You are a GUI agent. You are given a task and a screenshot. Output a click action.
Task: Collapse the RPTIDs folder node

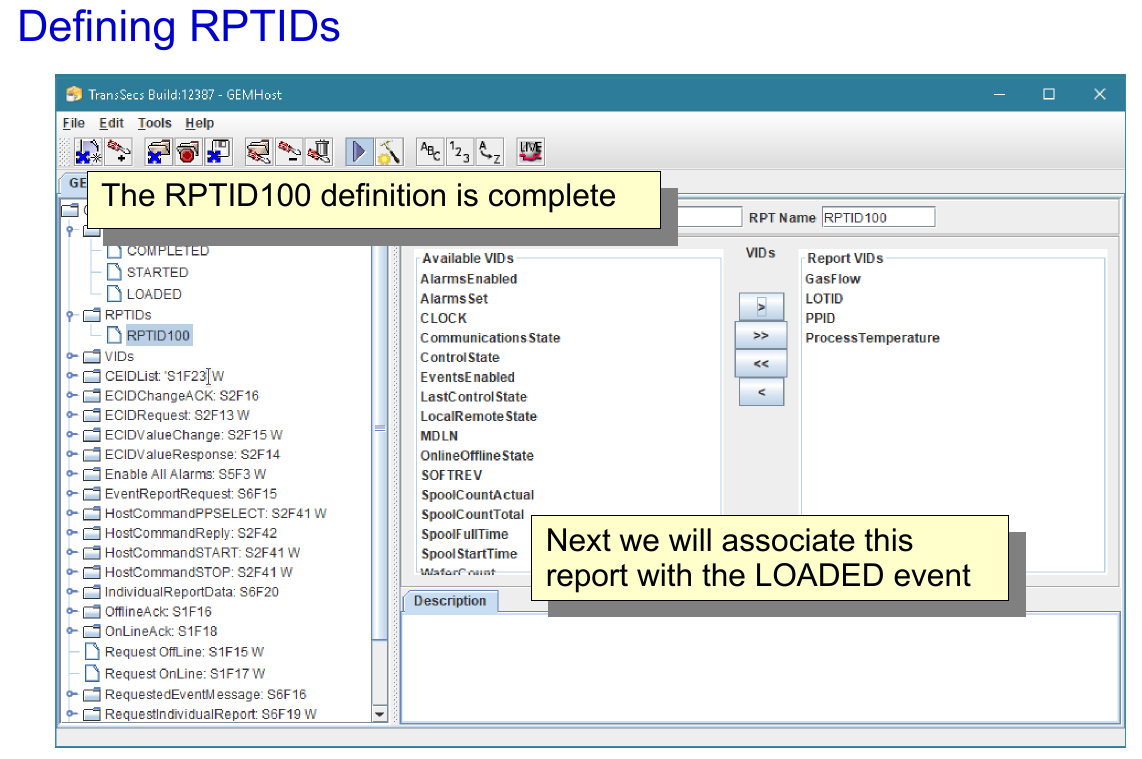tap(71, 315)
